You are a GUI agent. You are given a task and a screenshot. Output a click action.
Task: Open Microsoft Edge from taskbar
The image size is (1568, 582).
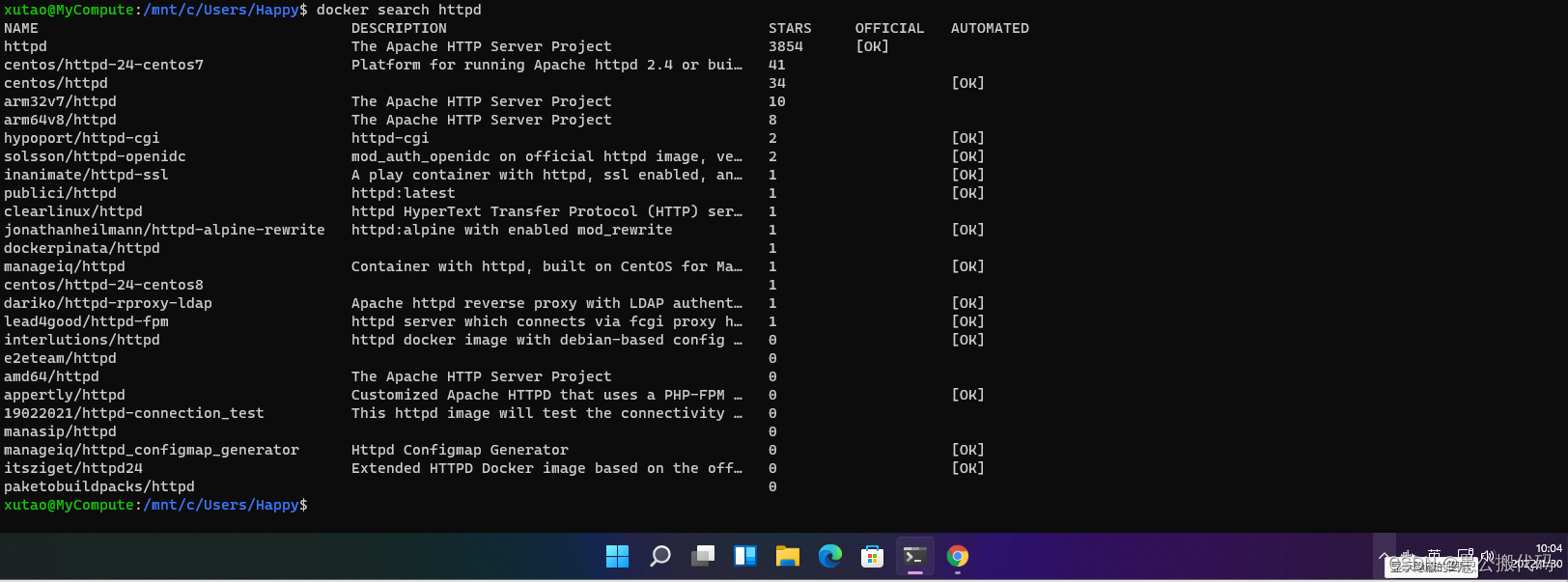coord(830,556)
